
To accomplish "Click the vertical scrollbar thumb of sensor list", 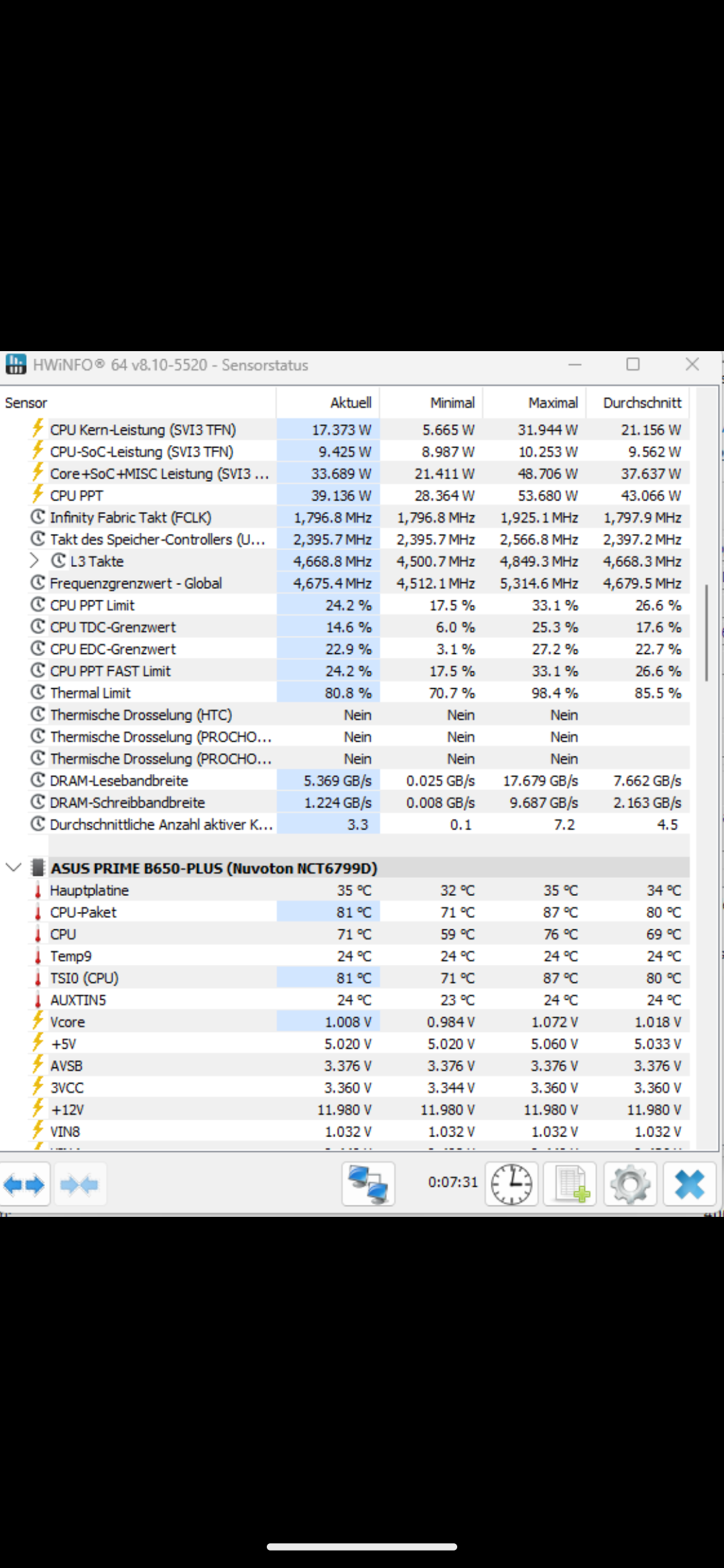I will click(706, 633).
